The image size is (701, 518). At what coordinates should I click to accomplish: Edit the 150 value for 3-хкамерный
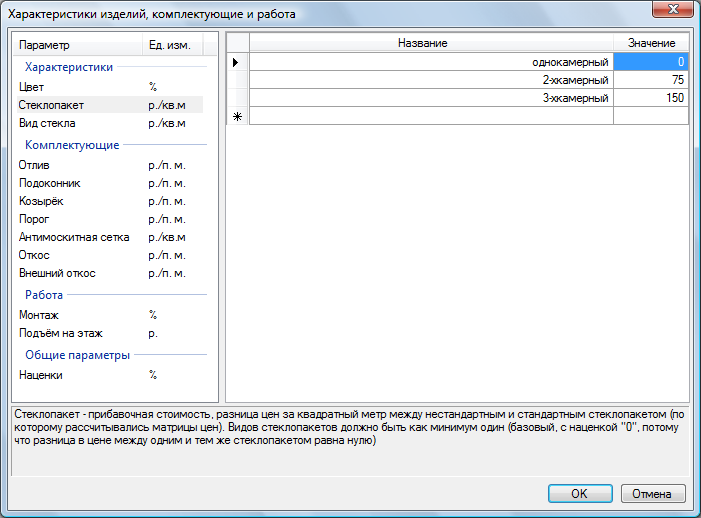coord(651,98)
